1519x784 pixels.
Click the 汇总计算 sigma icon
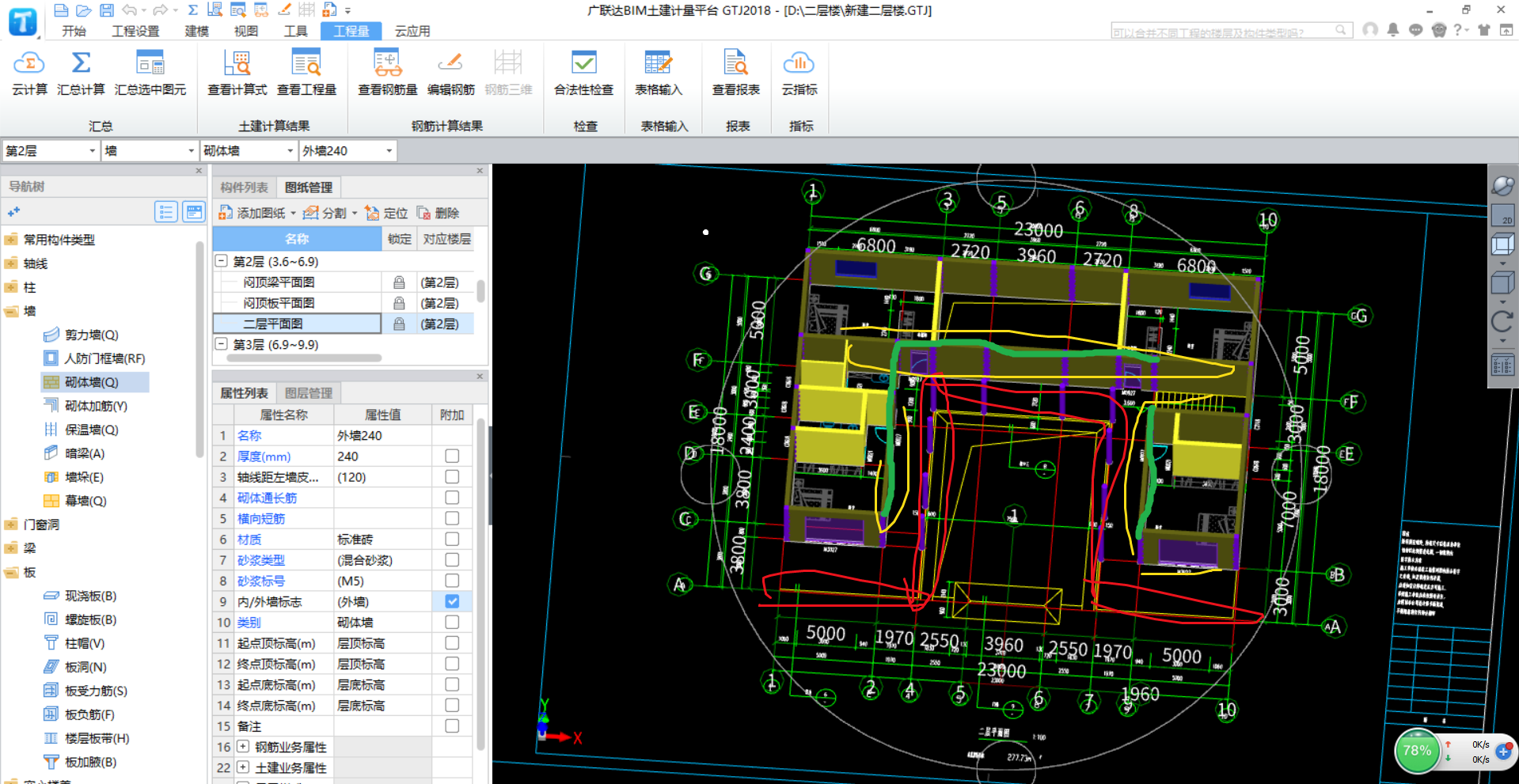[x=81, y=63]
